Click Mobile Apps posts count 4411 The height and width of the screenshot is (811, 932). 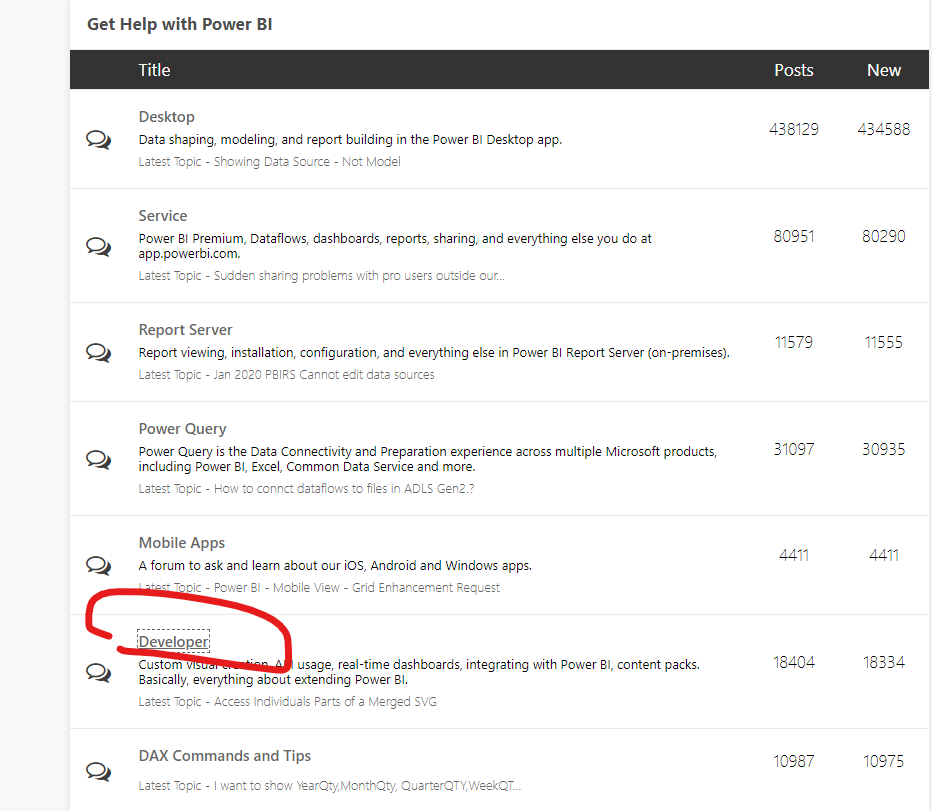794,555
